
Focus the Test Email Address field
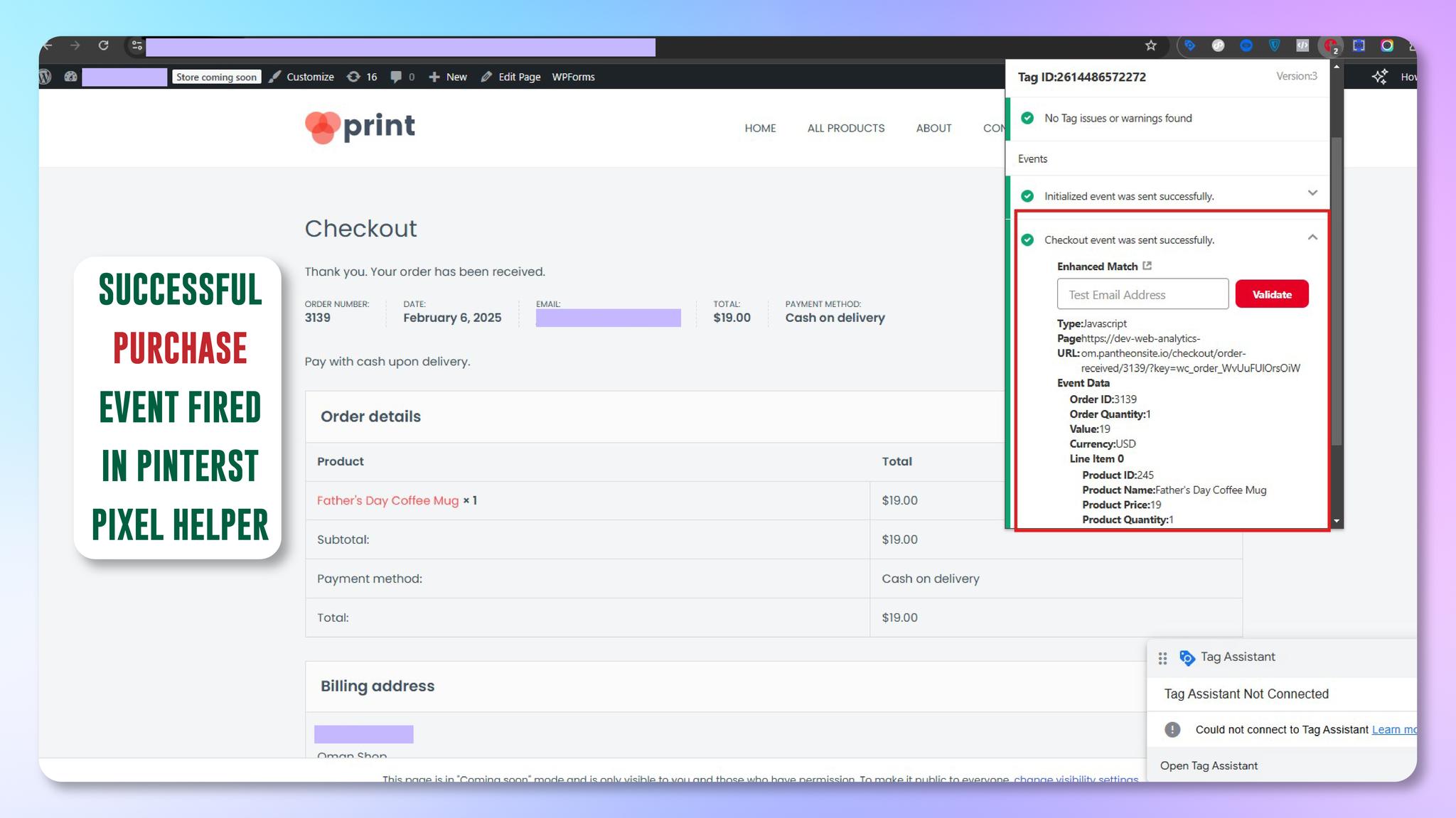click(1142, 294)
